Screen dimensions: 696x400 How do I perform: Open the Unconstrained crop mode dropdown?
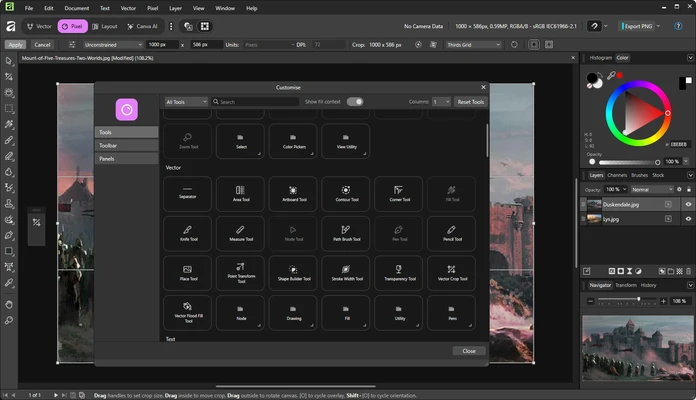[x=113, y=45]
